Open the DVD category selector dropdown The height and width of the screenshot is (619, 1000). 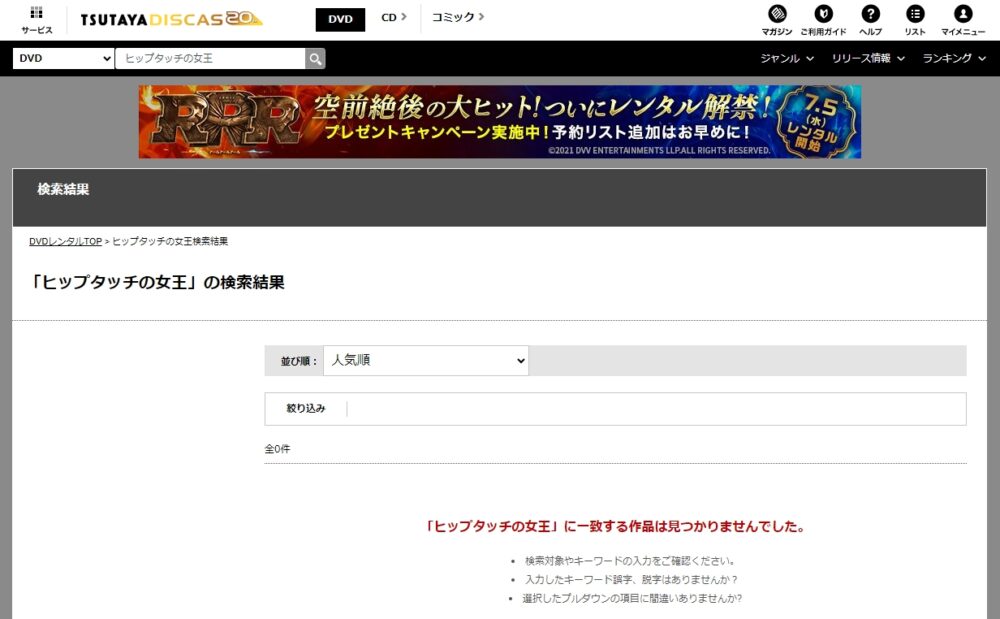click(x=62, y=58)
